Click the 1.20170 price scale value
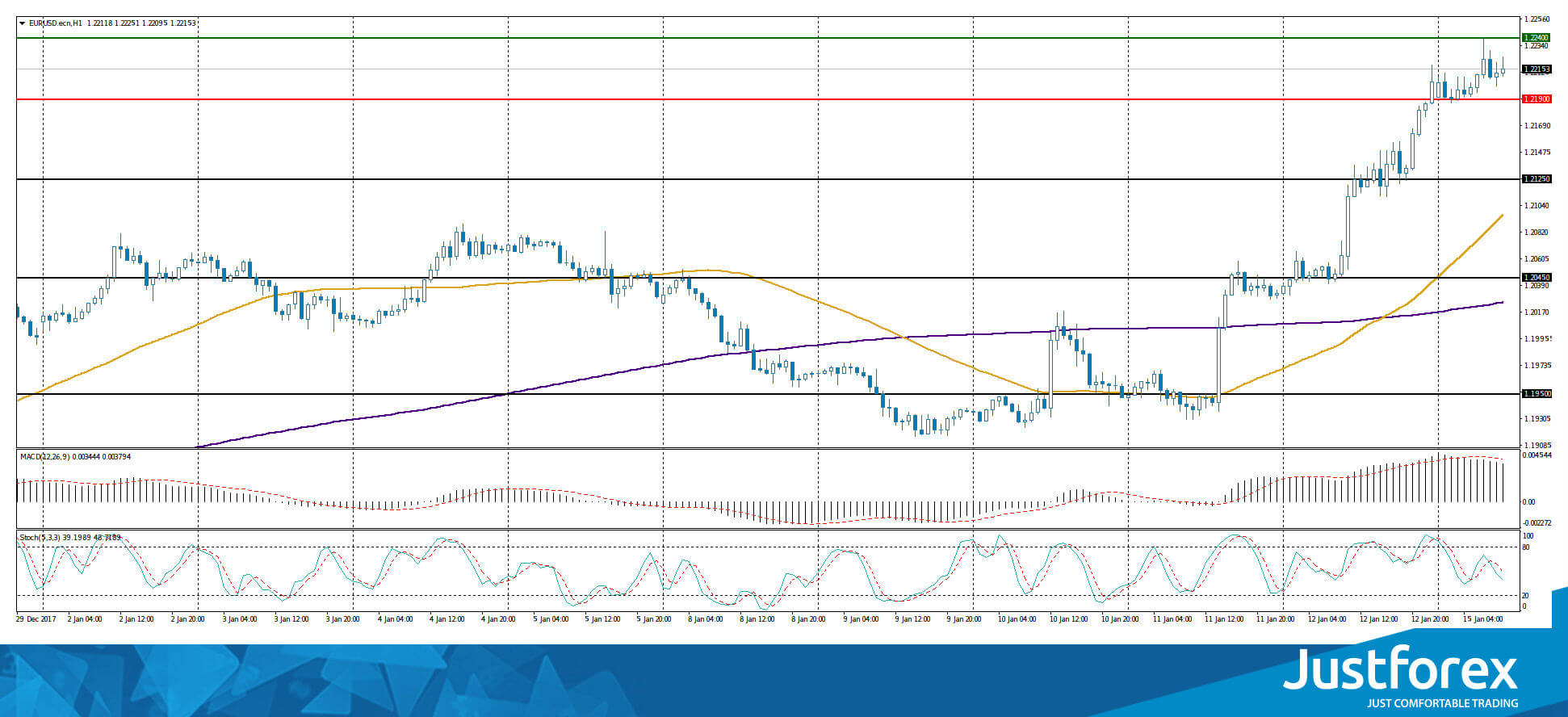Screen dimensions: 1568x717 click(1537, 312)
